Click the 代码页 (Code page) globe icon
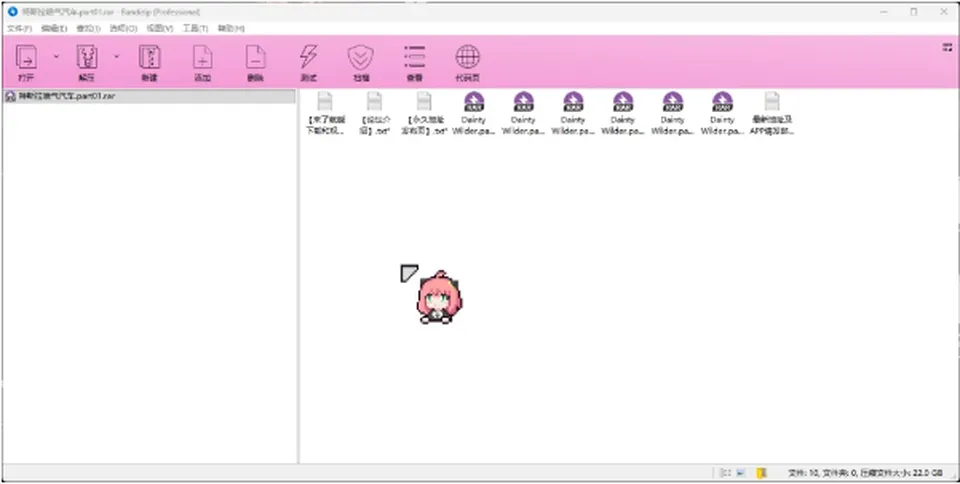960x484 pixels. click(467, 62)
